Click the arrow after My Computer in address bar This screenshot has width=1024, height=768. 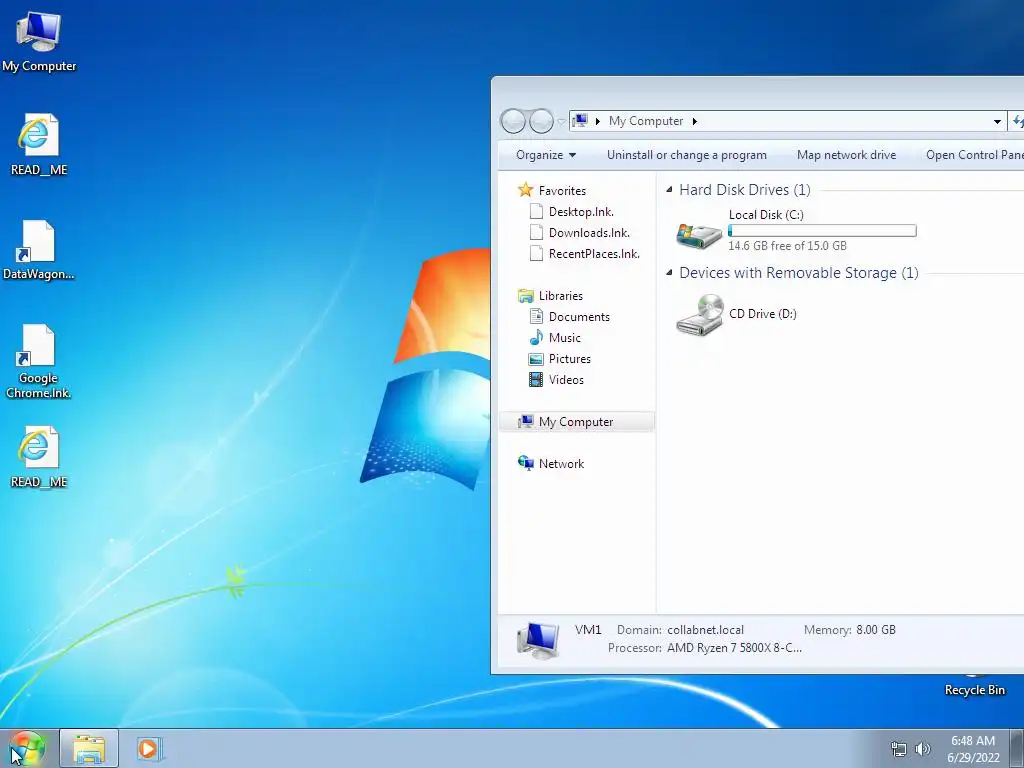click(695, 121)
